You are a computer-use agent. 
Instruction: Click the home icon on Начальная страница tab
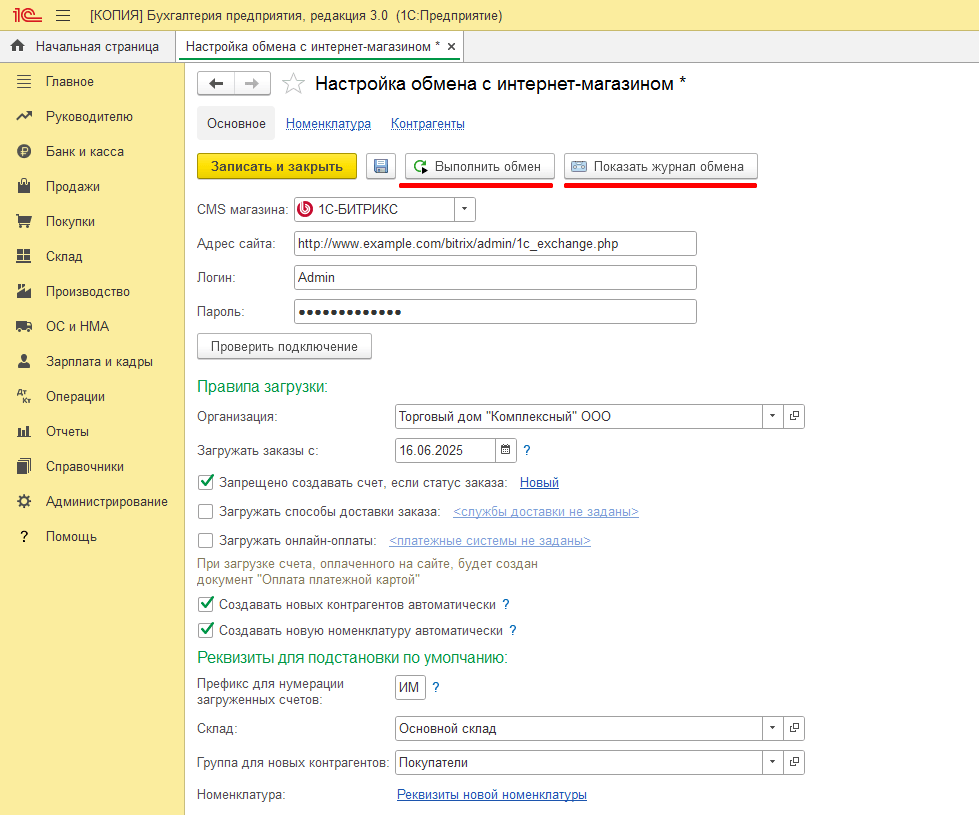(17, 46)
